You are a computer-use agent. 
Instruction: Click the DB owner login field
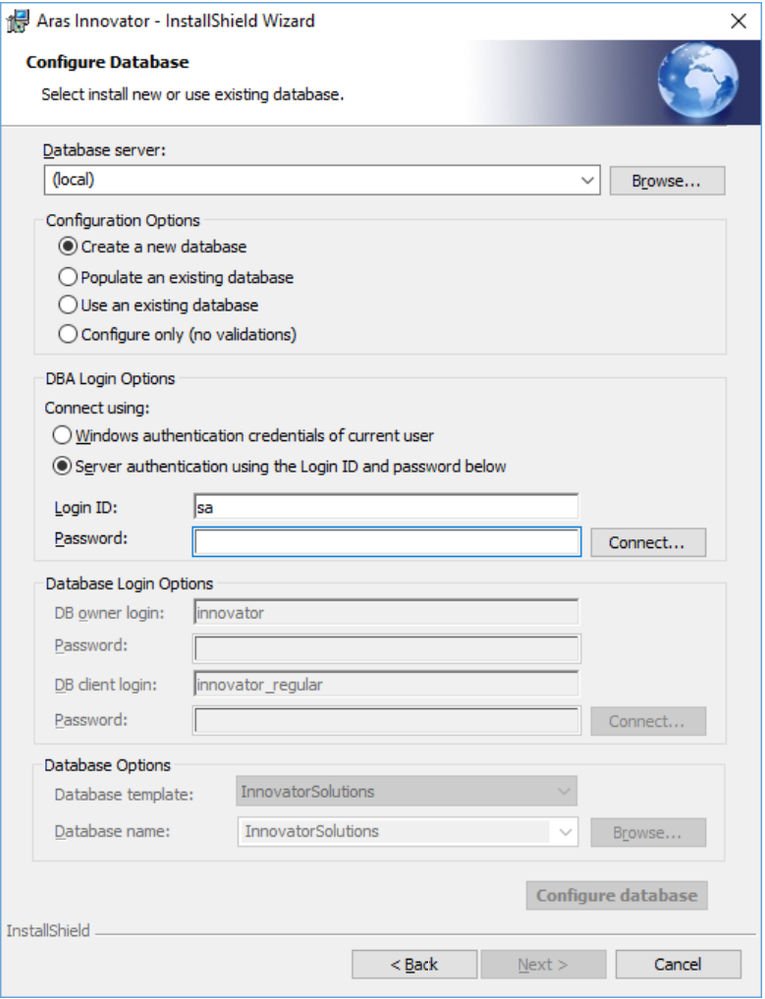pyautogui.click(x=385, y=613)
